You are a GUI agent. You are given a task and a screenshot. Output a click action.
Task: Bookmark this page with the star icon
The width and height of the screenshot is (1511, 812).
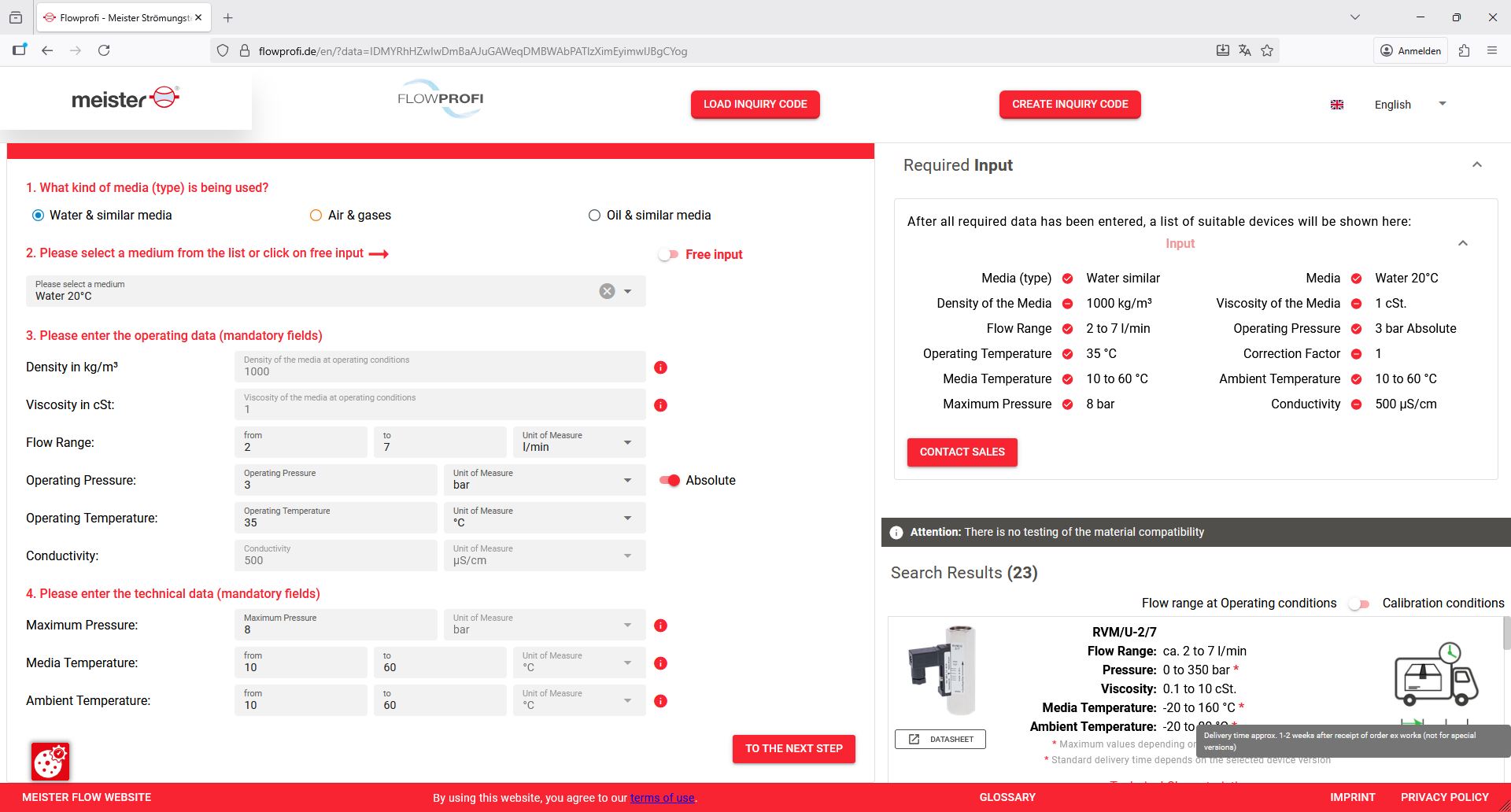(x=1267, y=51)
